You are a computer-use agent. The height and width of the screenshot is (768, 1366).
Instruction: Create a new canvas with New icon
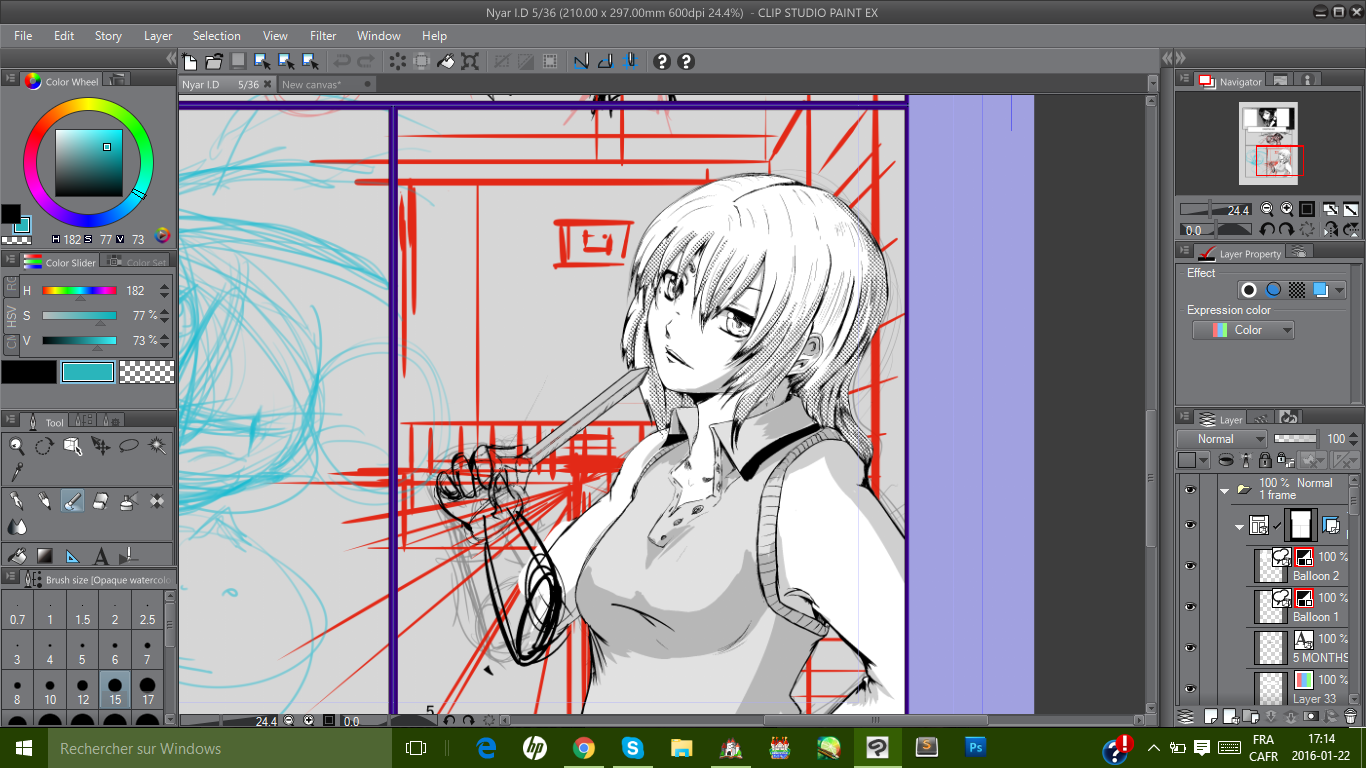coord(189,61)
